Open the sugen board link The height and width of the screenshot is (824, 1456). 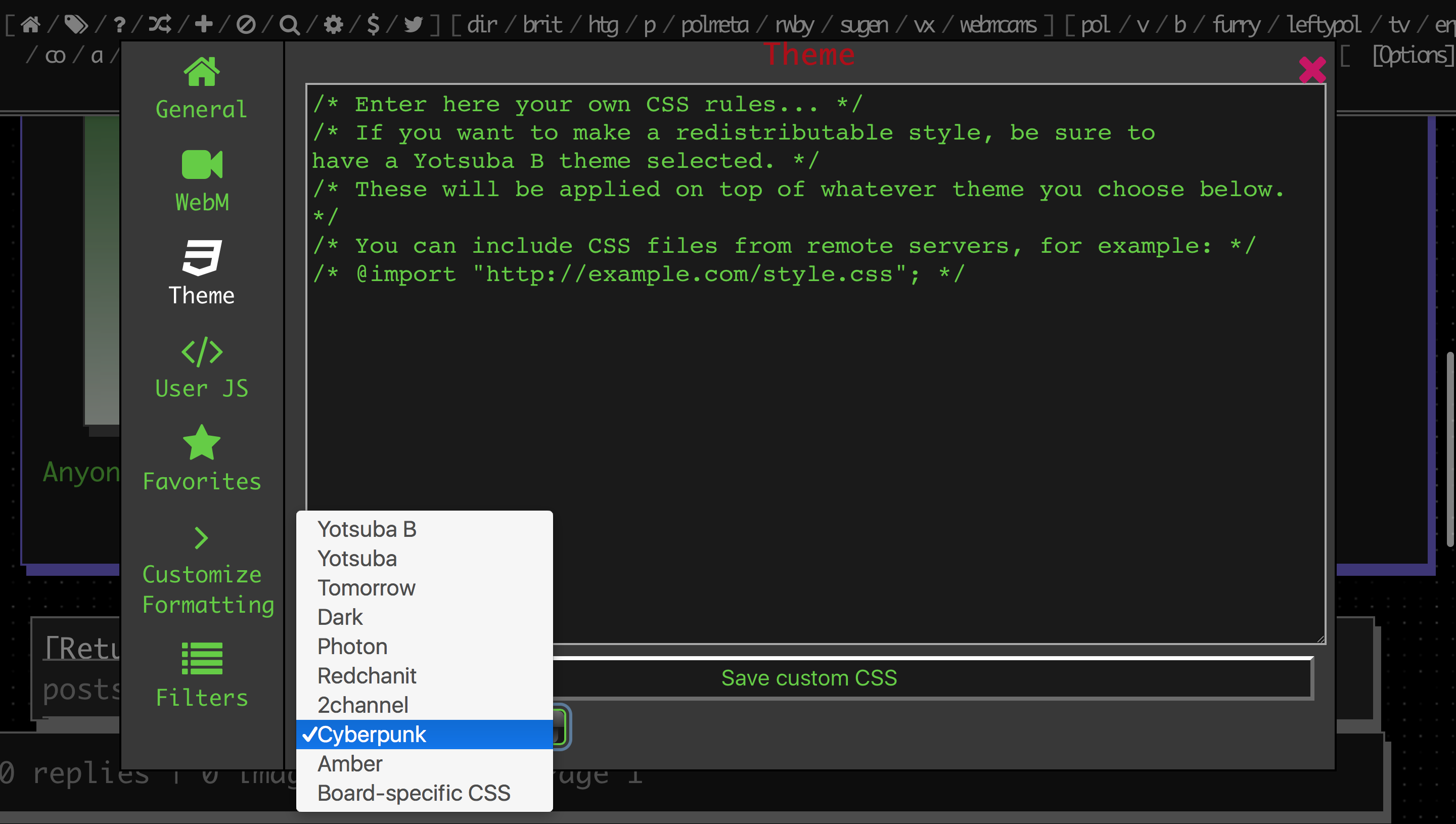pyautogui.click(x=864, y=25)
